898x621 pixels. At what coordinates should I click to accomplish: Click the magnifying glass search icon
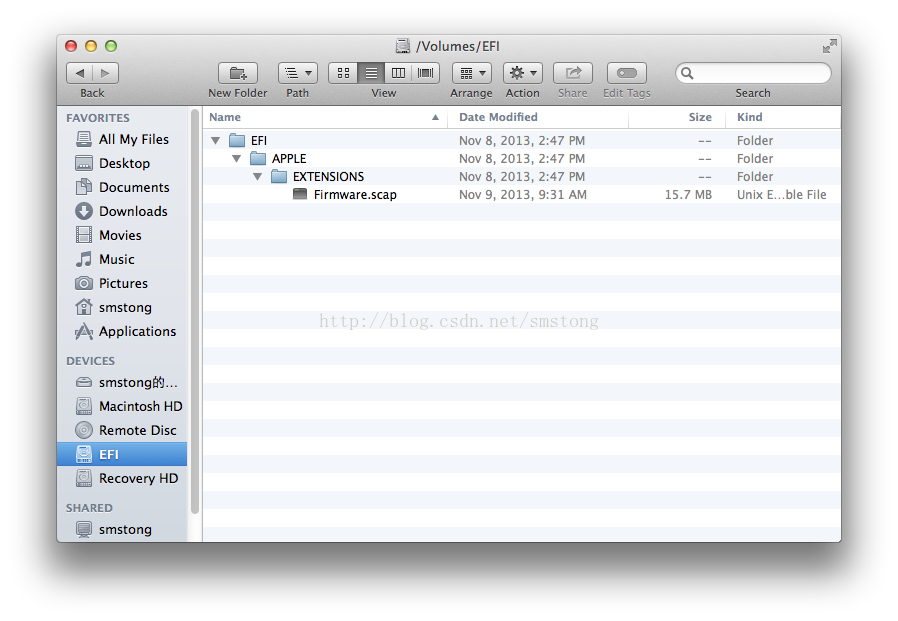click(x=687, y=73)
